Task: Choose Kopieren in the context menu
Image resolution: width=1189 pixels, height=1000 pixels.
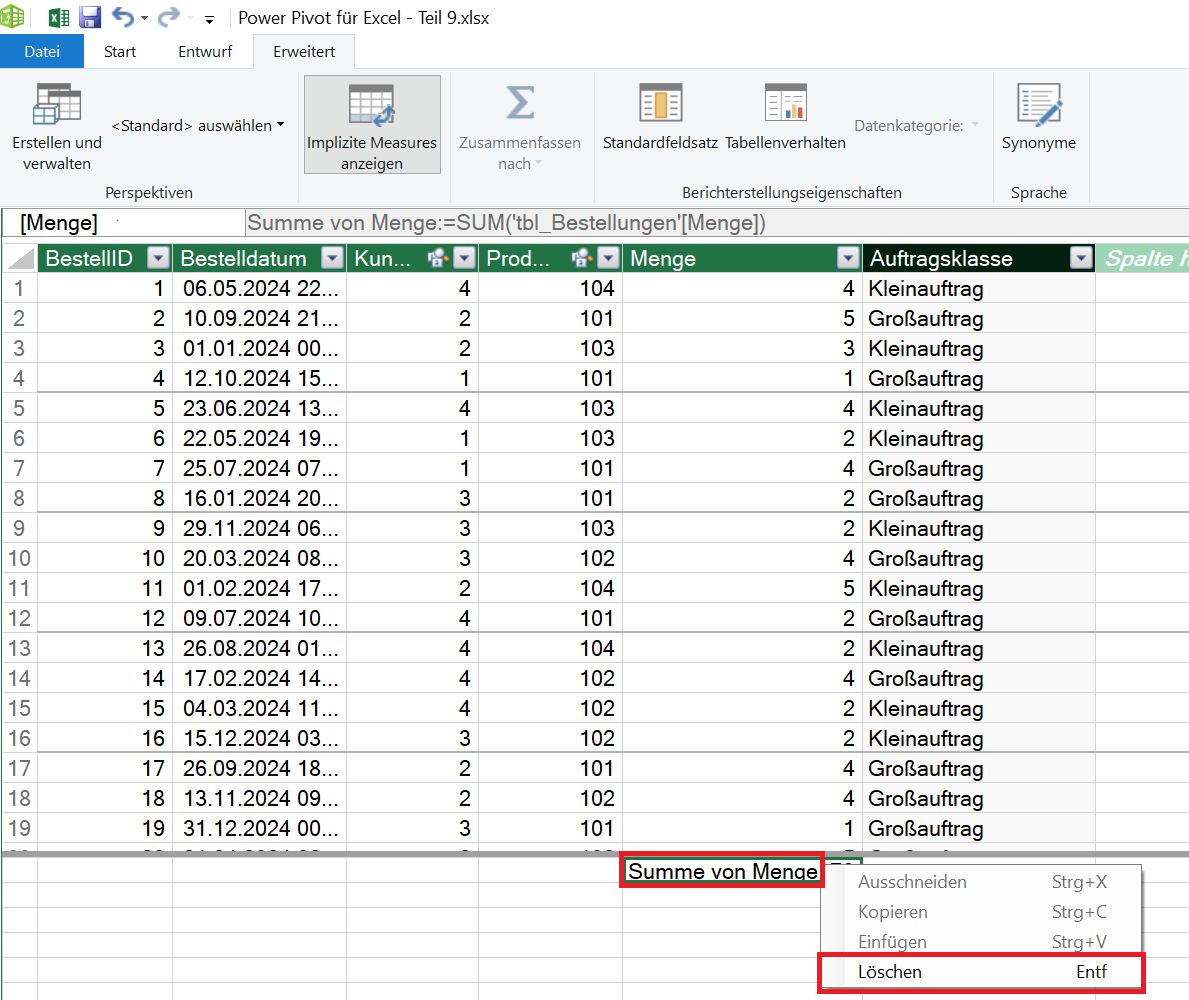Action: pos(982,912)
